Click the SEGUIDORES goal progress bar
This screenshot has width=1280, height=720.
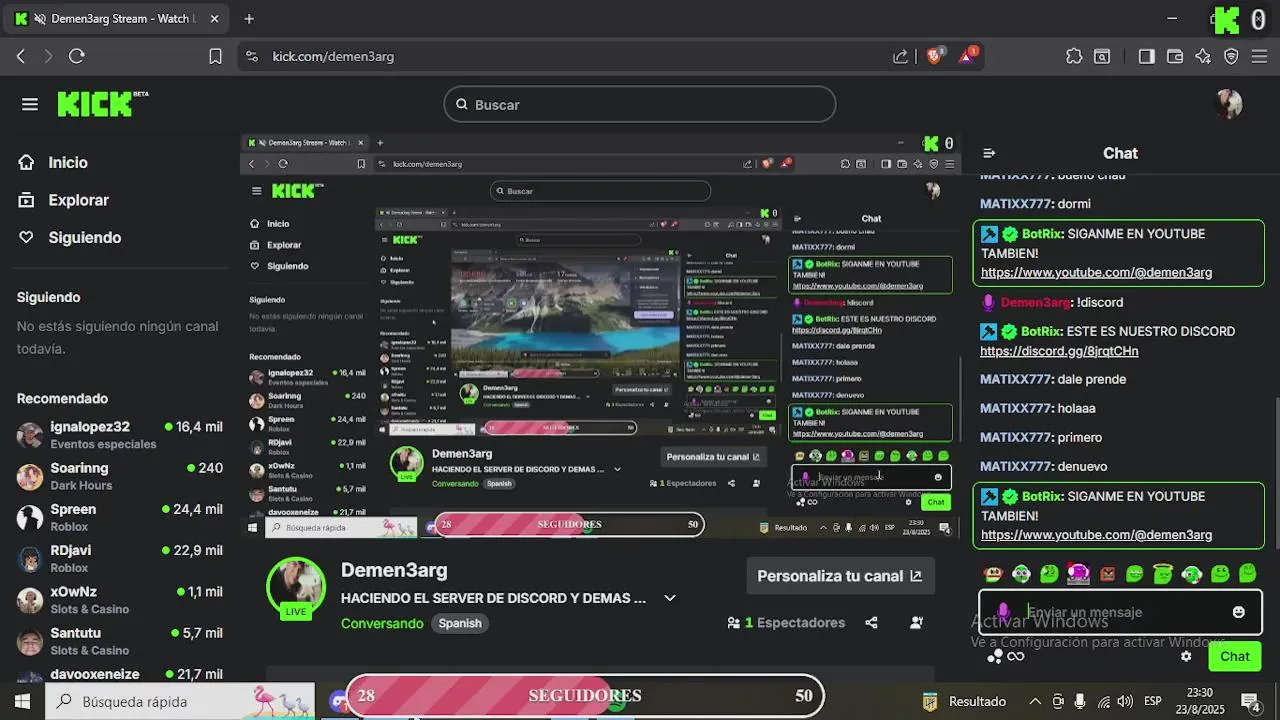coord(584,696)
